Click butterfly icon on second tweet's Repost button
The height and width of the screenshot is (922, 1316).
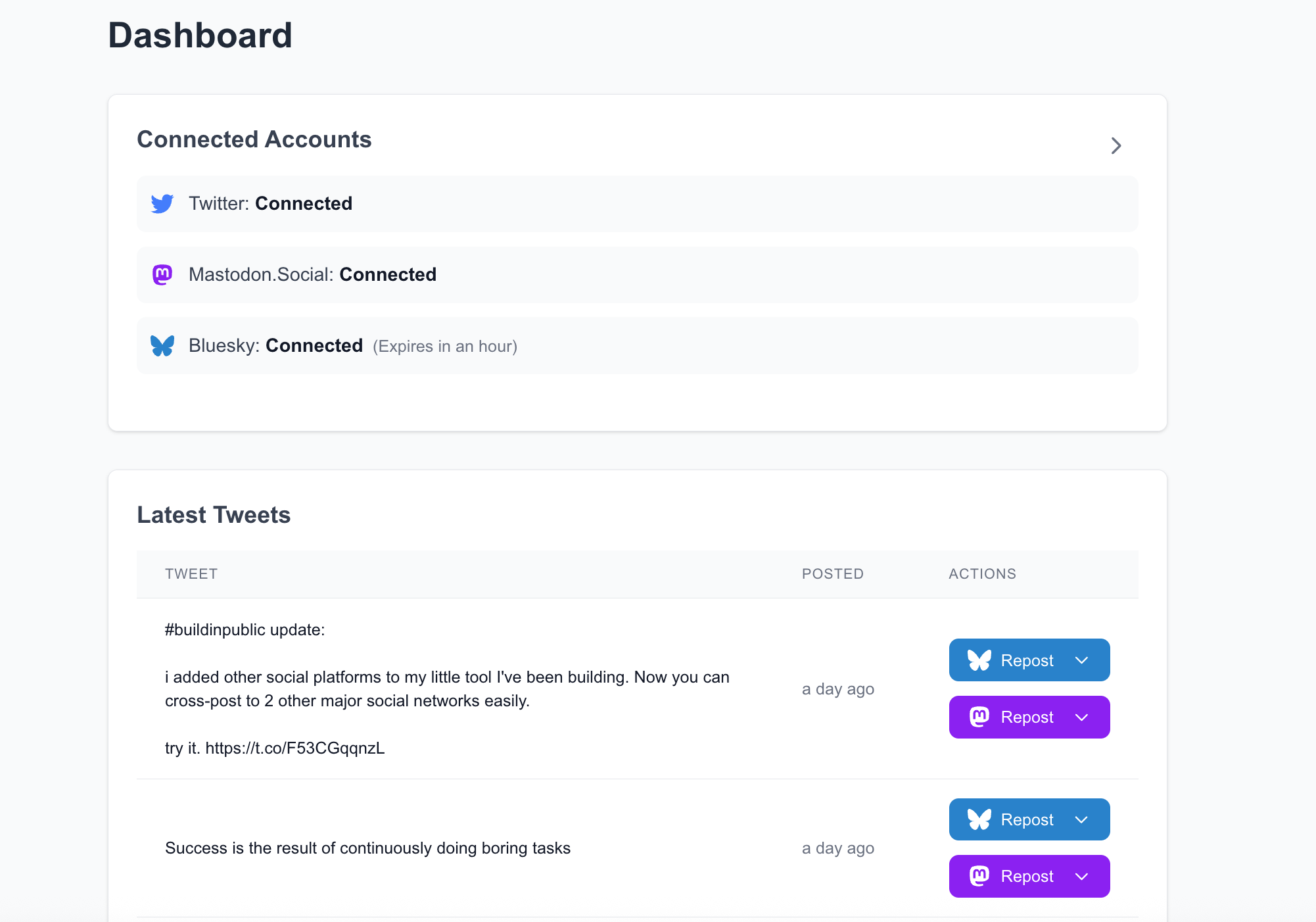point(979,819)
